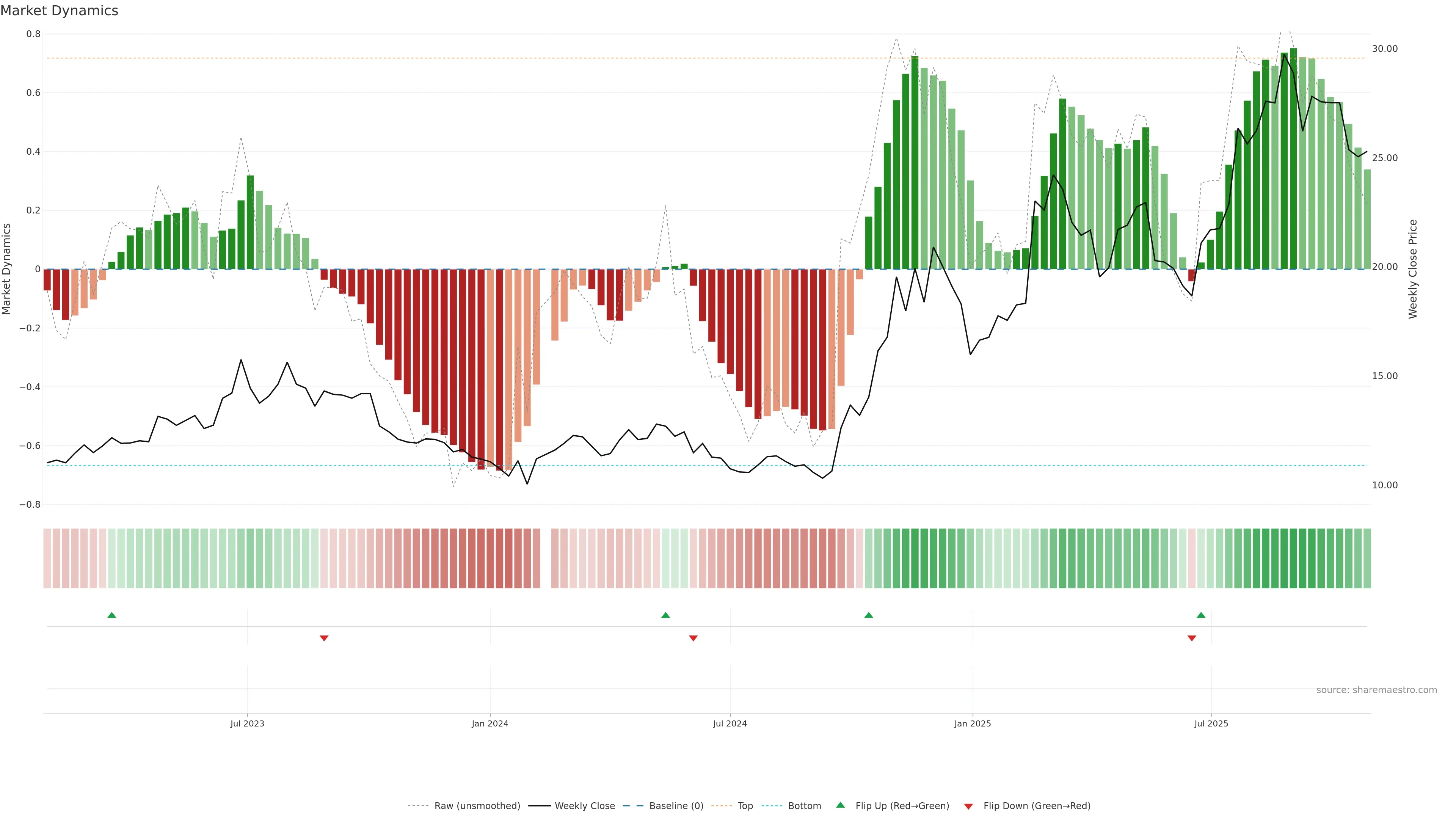Viewport: 1456px width, 819px height.
Task: Hide the Top threshold line via legend
Action: (745, 806)
